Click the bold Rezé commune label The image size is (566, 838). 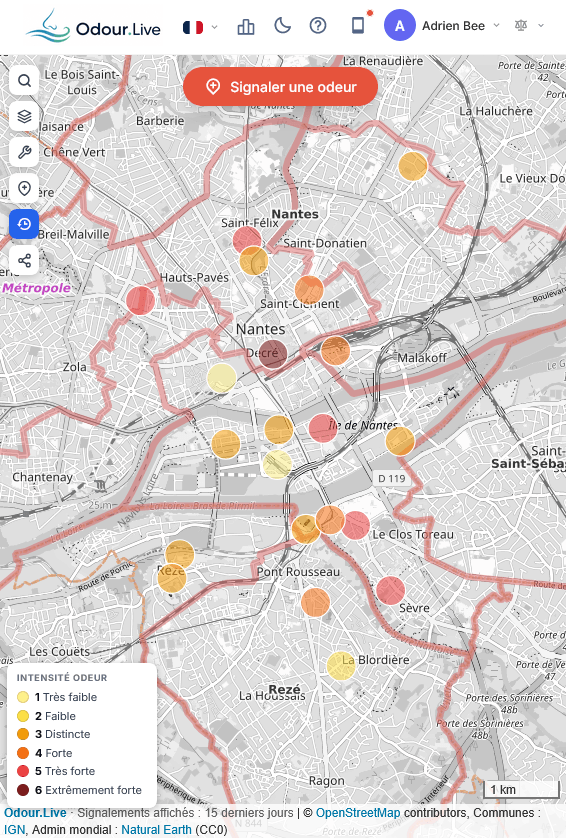pos(285,689)
